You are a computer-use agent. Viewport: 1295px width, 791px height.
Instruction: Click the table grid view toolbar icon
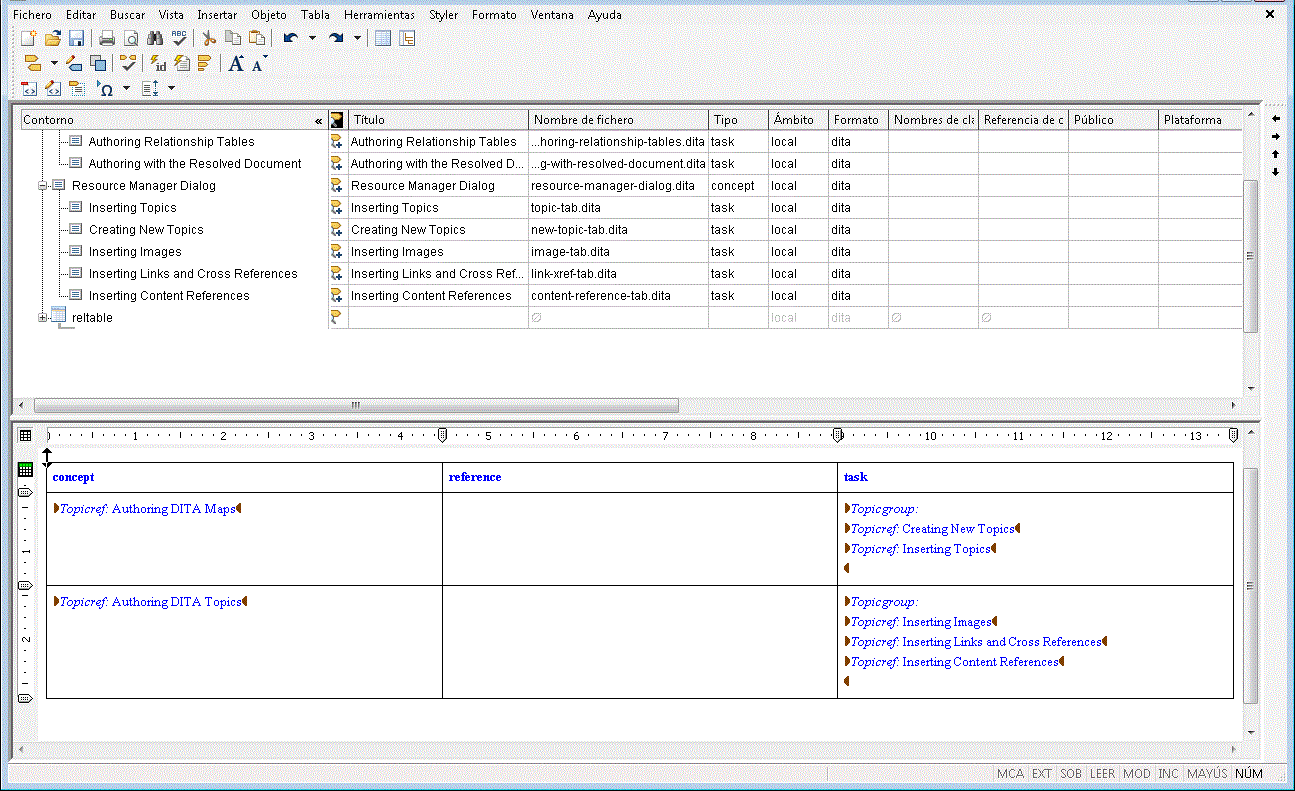(x=383, y=38)
